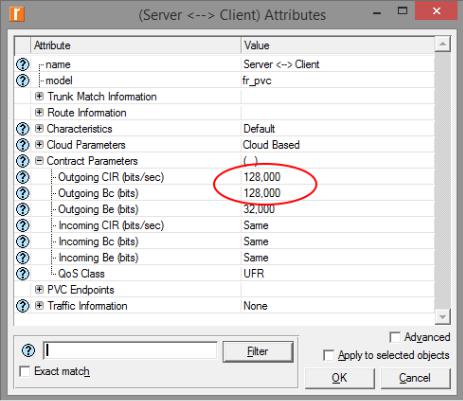Expand the Cloud Parameters node
The width and height of the screenshot is (463, 401).
39,144
